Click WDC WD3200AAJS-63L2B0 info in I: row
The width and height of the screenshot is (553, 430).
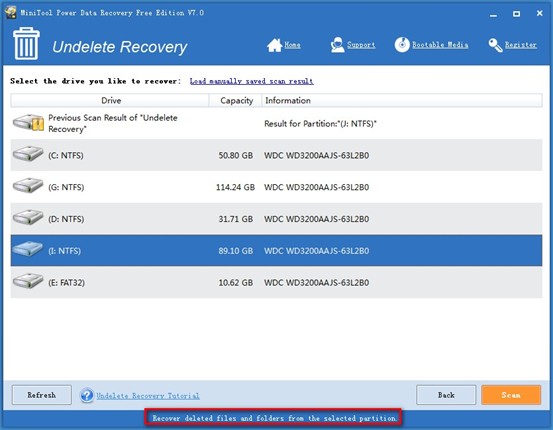point(316,251)
